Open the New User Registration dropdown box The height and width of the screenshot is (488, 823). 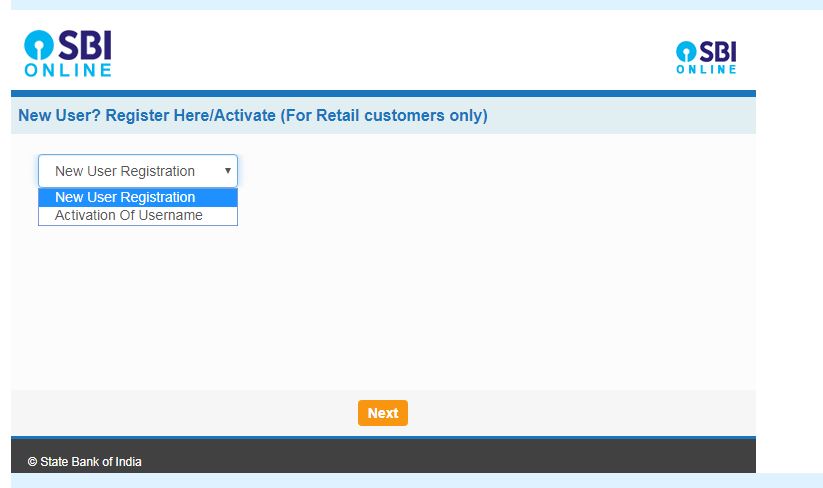point(138,171)
